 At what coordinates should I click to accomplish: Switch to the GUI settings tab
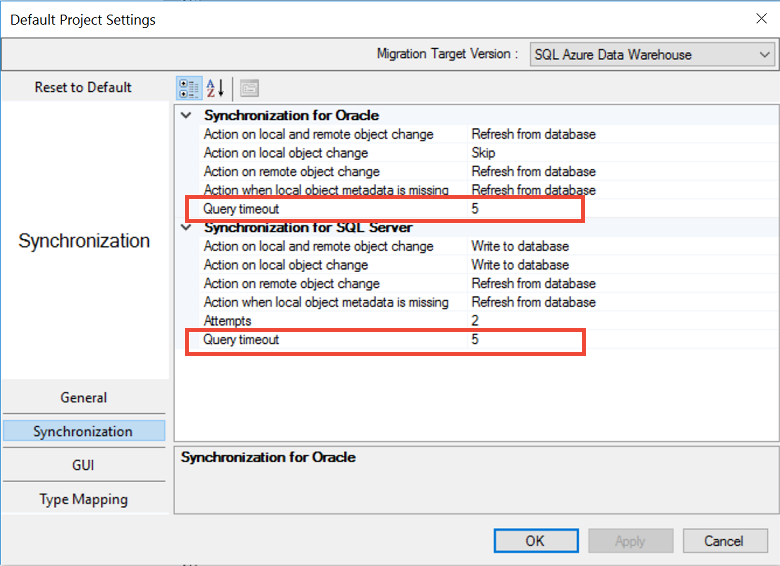tap(84, 465)
